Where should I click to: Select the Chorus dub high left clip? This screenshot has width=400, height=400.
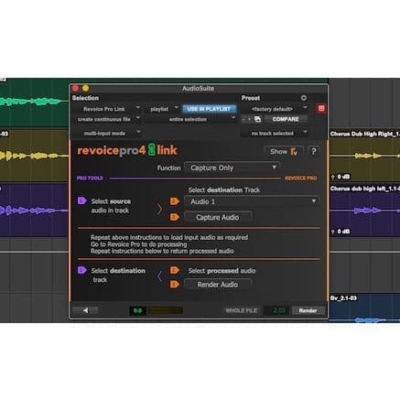[x=365, y=210]
